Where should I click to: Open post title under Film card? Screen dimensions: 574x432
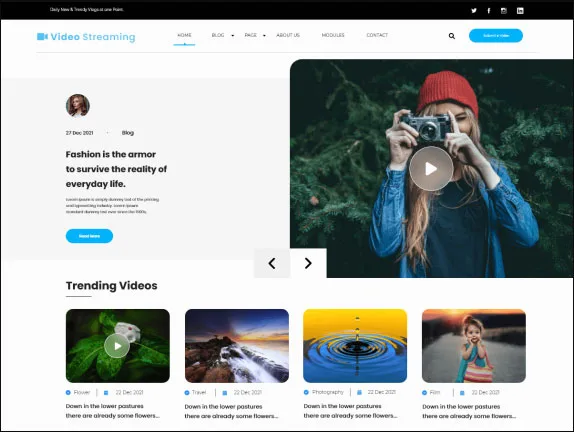coord(469,411)
